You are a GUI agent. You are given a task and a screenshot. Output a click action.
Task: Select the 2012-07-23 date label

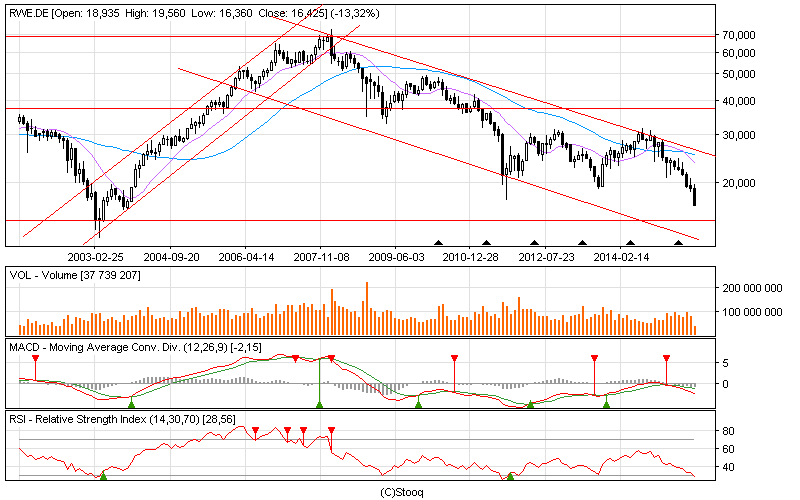(x=546, y=257)
